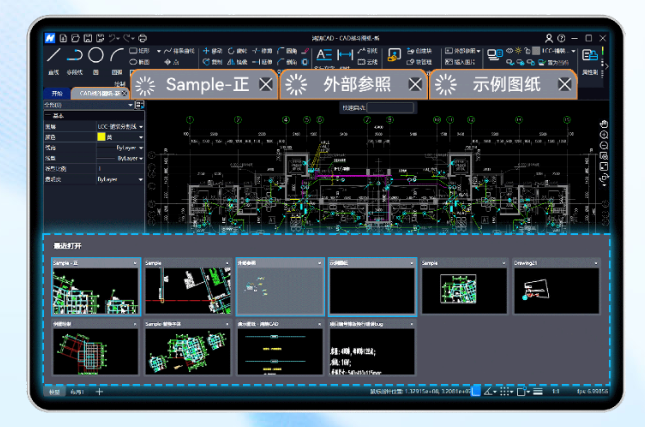
Task: Select the Circle drawing tool
Action: click(x=96, y=55)
